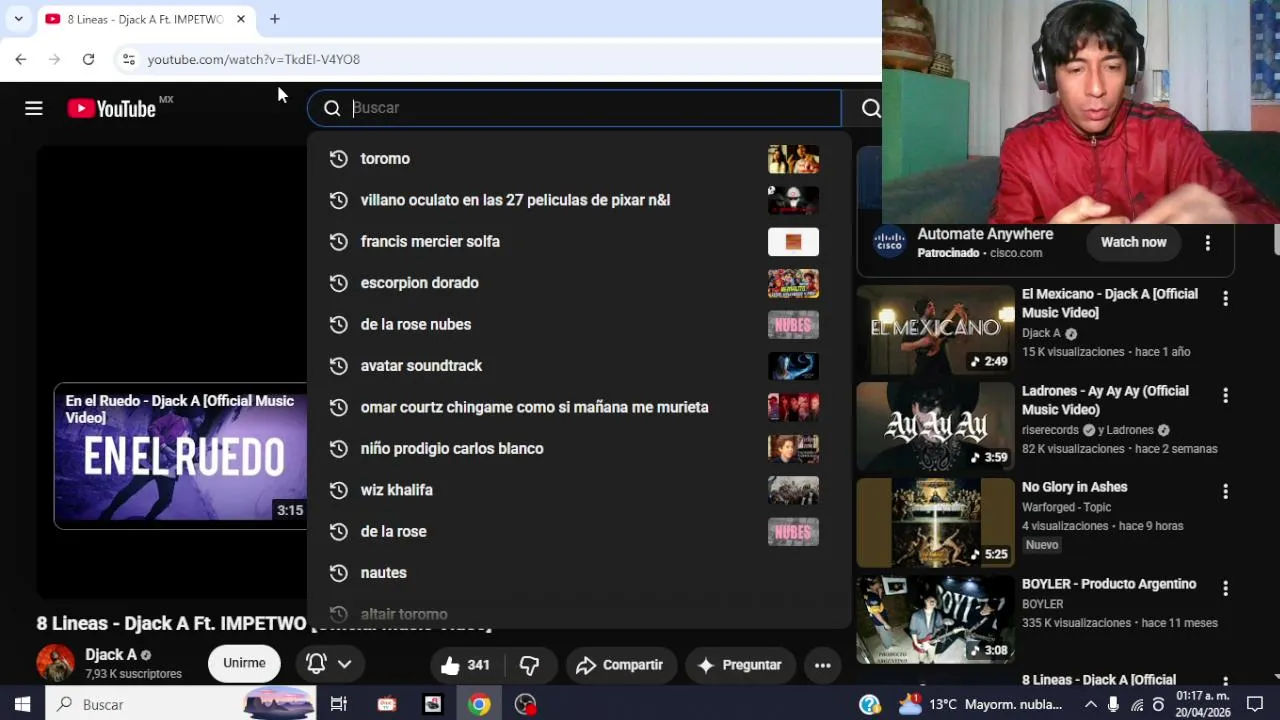Click history clock icon next to 'nautes'
Screen dimensions: 1280x720
pos(338,573)
